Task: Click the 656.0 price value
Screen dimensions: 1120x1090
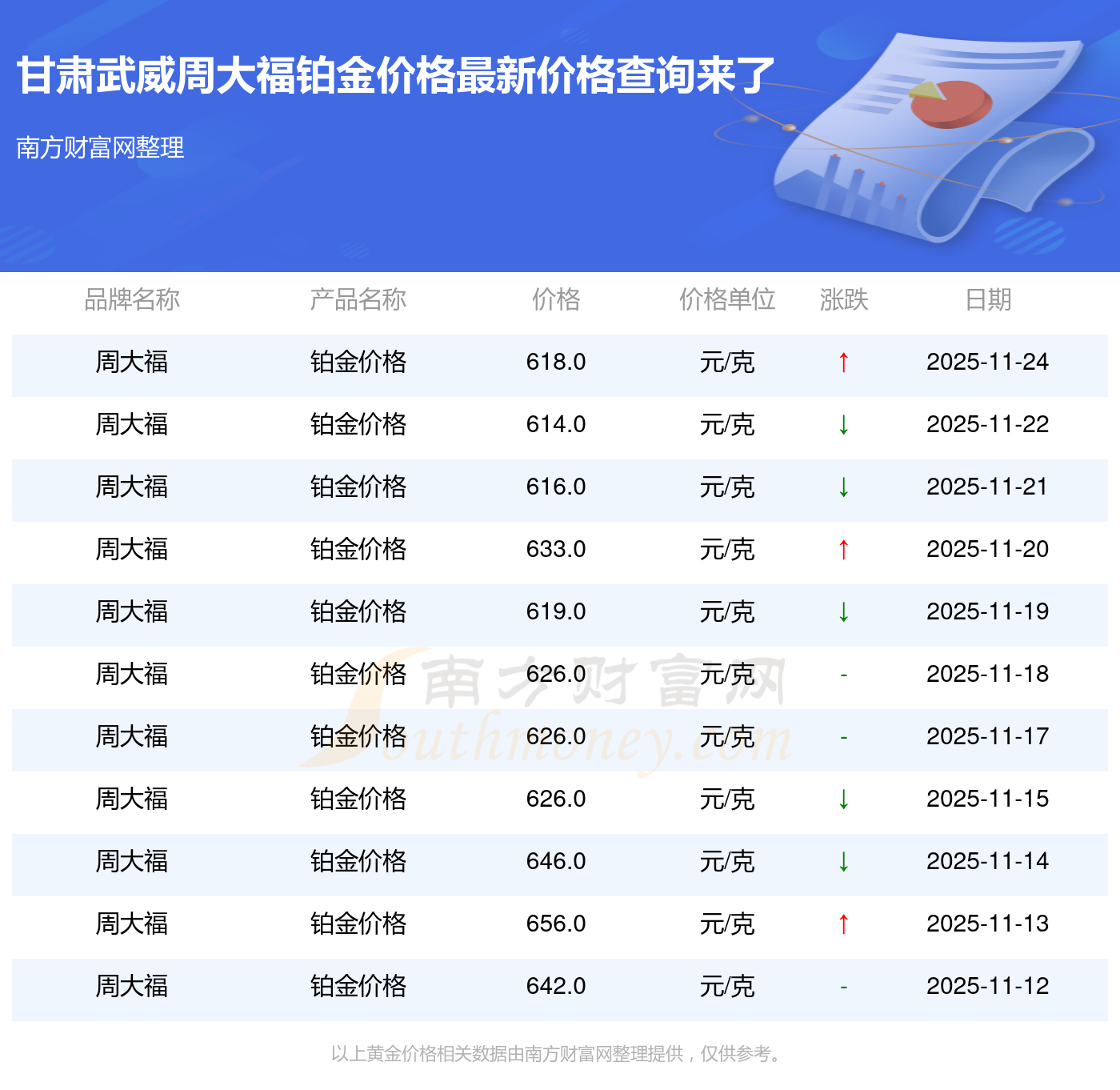Action: pos(556,924)
